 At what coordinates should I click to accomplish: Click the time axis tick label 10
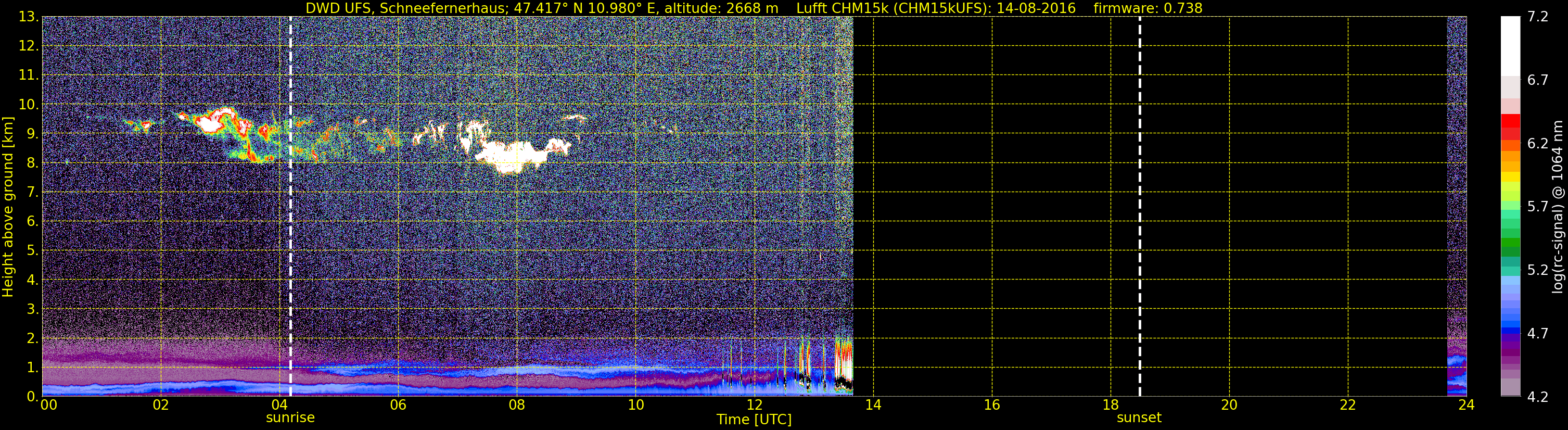(x=635, y=406)
